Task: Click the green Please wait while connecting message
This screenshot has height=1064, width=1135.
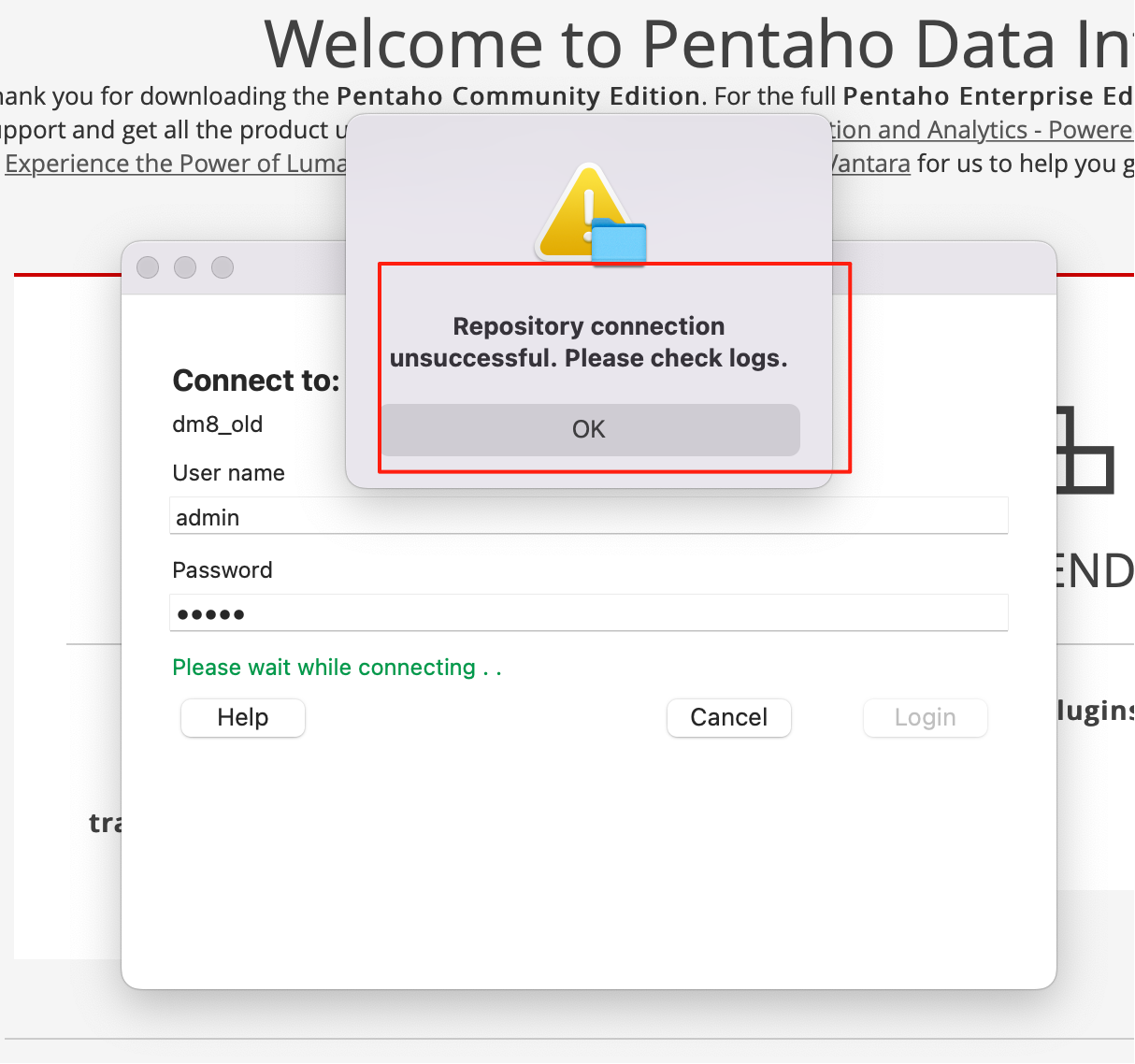Action: pyautogui.click(x=338, y=668)
